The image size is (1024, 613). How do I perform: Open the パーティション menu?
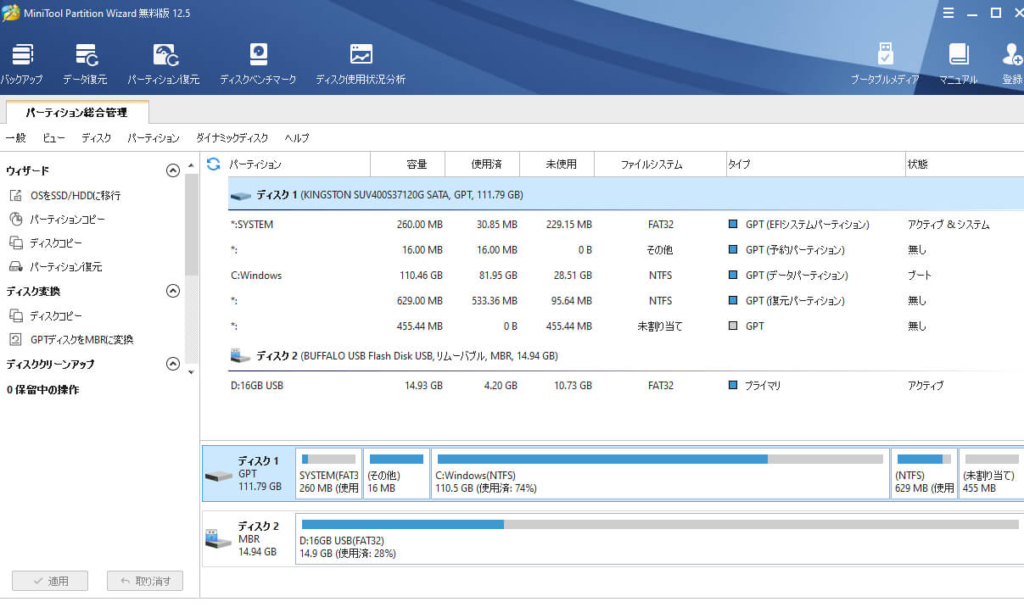click(x=153, y=138)
